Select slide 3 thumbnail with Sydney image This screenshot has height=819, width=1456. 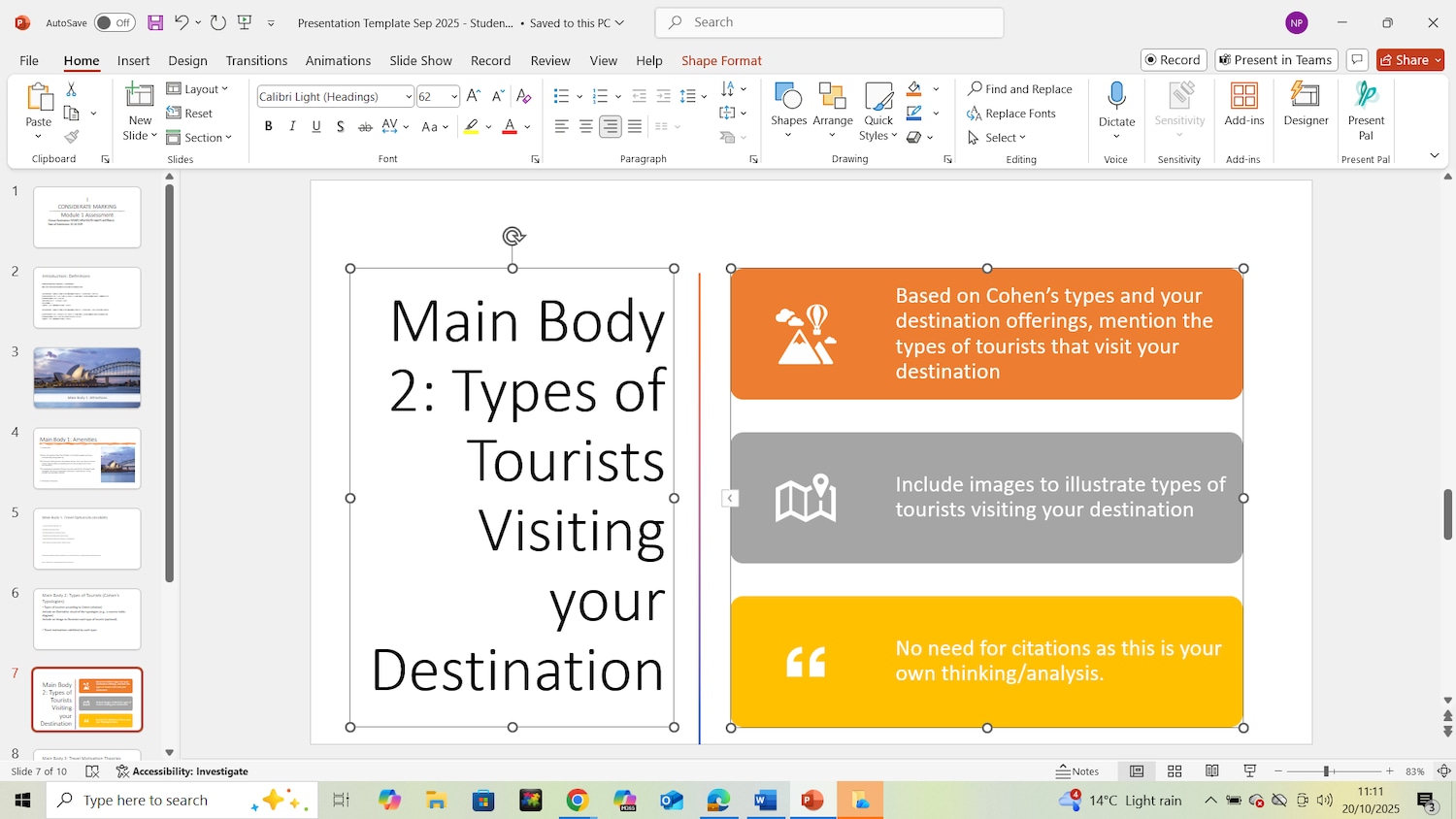tap(87, 377)
